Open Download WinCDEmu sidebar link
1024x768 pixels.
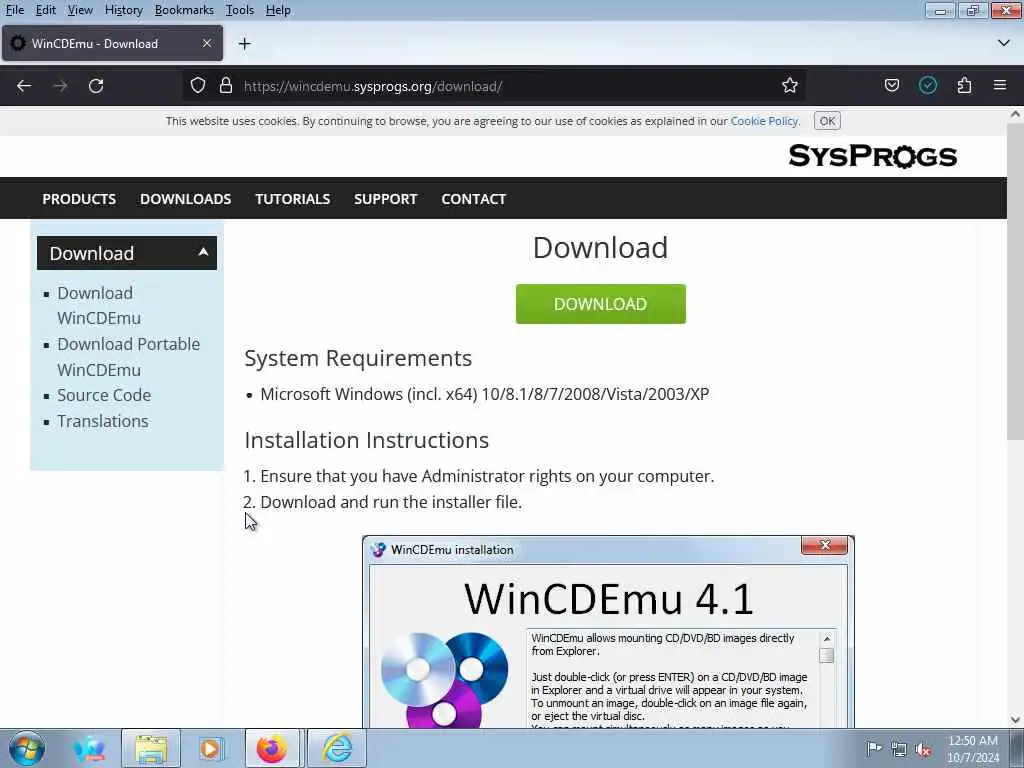[99, 305]
